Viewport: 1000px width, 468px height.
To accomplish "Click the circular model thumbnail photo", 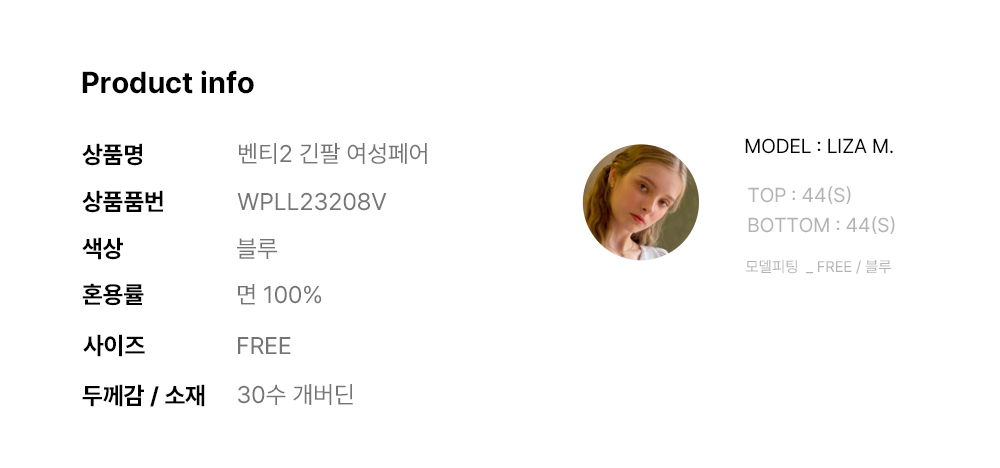I will [x=640, y=201].
